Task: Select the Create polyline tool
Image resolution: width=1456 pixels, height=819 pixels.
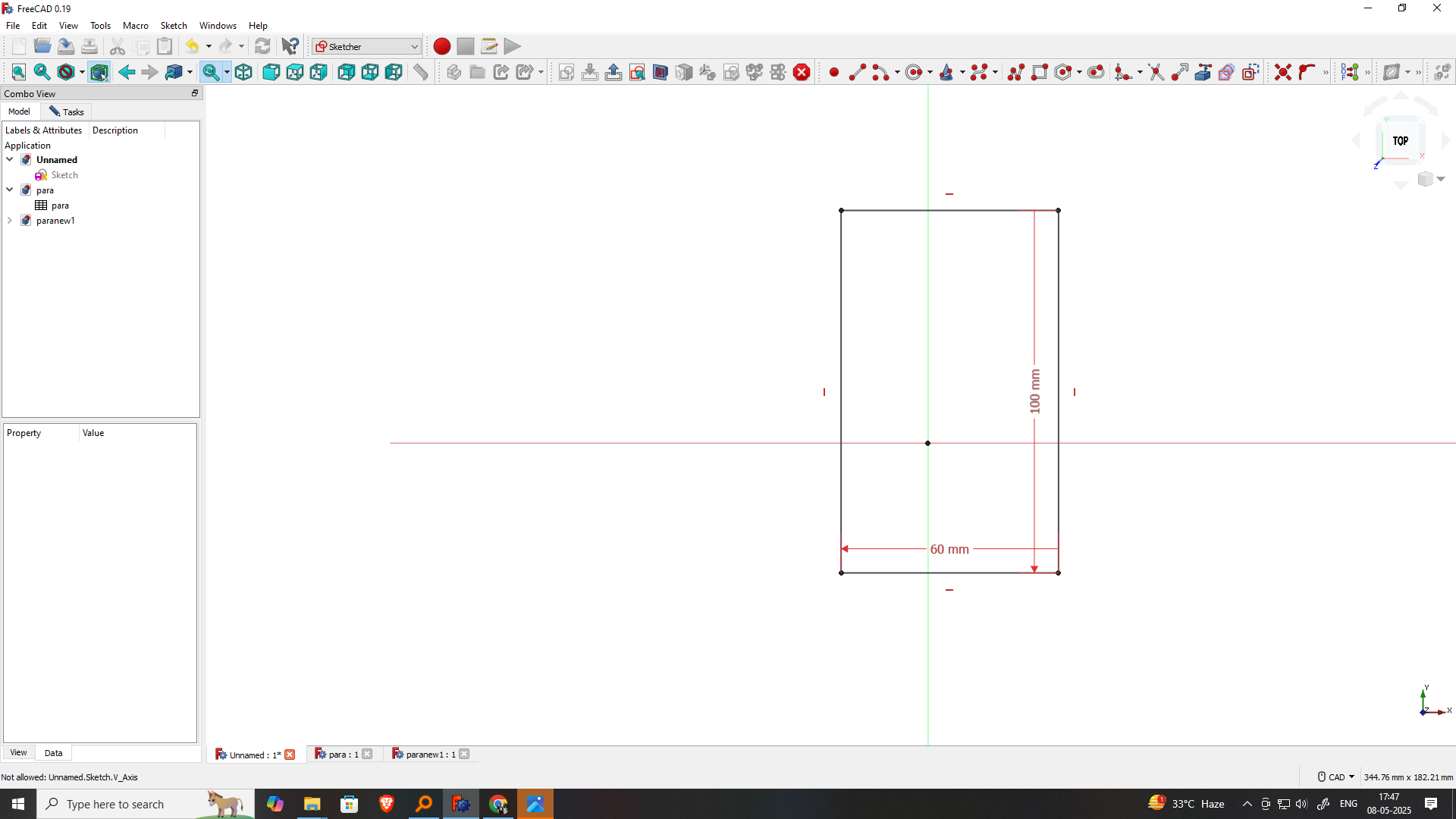Action: pos(1016,73)
